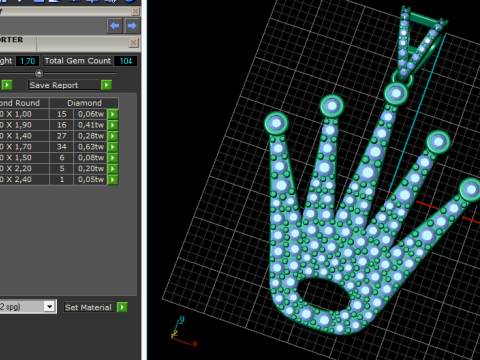Click the weight value 1,70

tap(28, 61)
